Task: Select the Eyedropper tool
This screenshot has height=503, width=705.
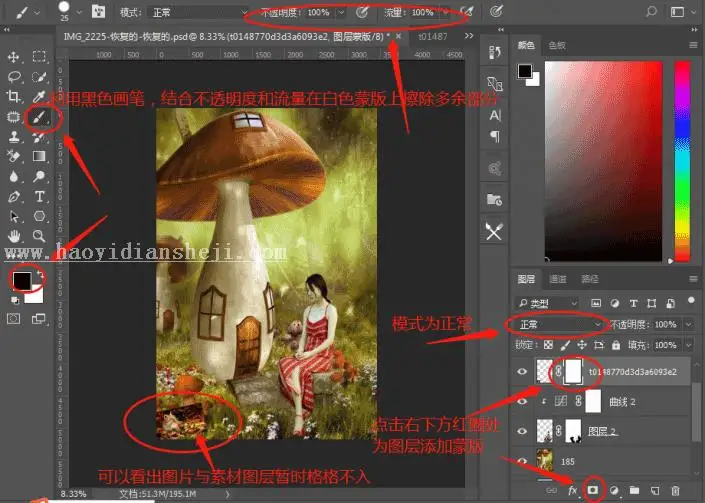Action: pyautogui.click(x=39, y=96)
